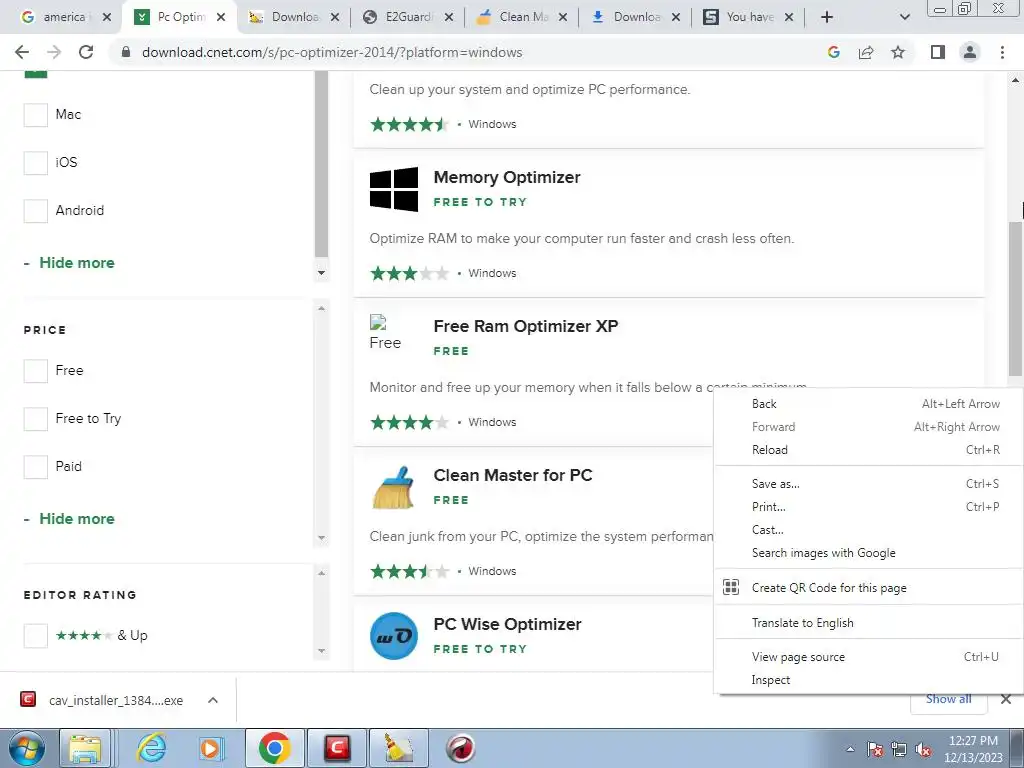The height and width of the screenshot is (768, 1024).
Task: Click editor rating scroll down arrow
Action: pos(321,650)
